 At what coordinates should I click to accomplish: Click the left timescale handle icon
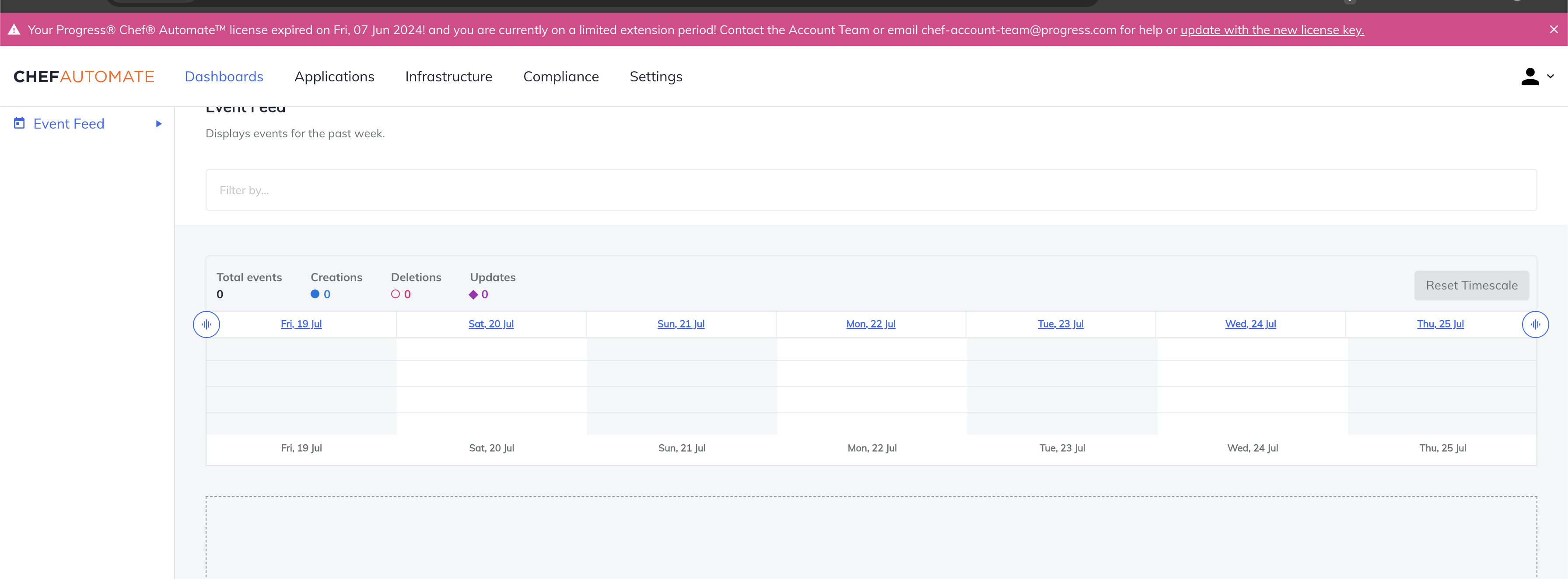[206, 324]
